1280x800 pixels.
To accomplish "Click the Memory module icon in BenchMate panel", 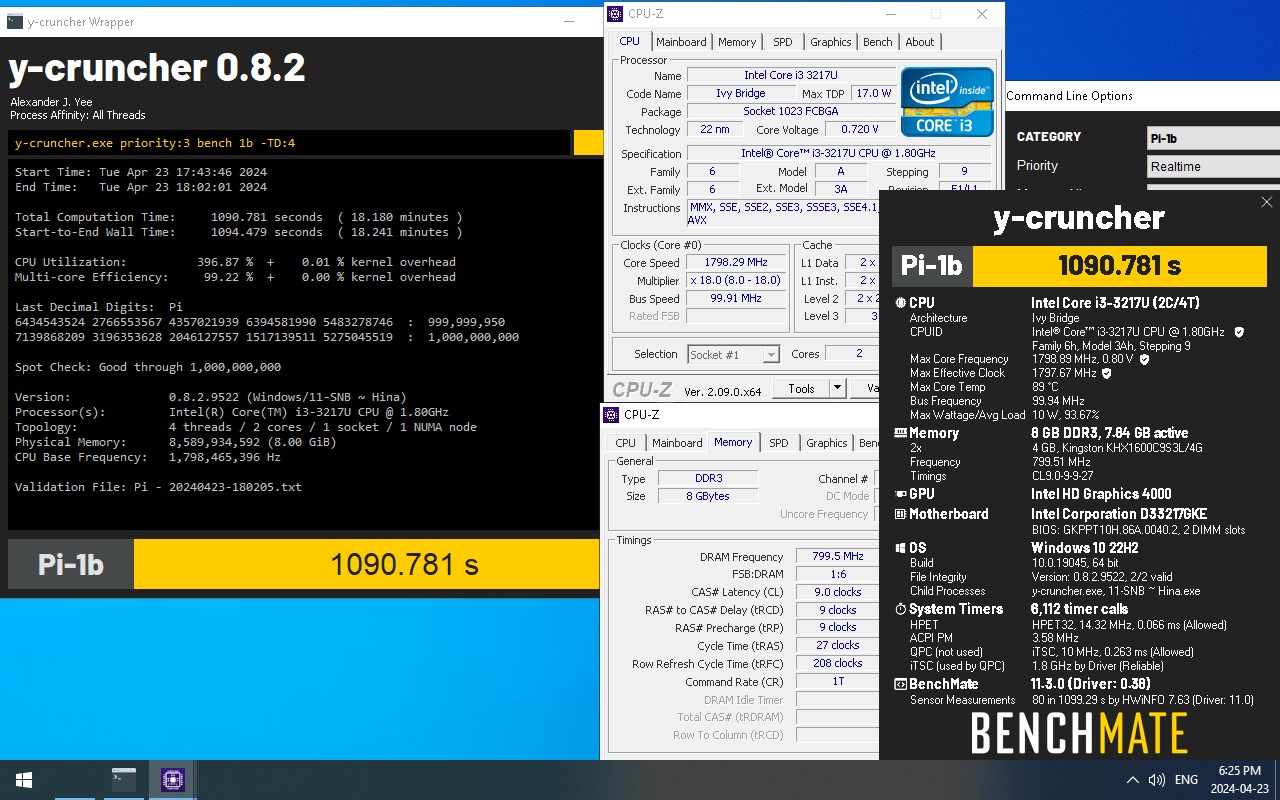I will pyautogui.click(x=900, y=433).
